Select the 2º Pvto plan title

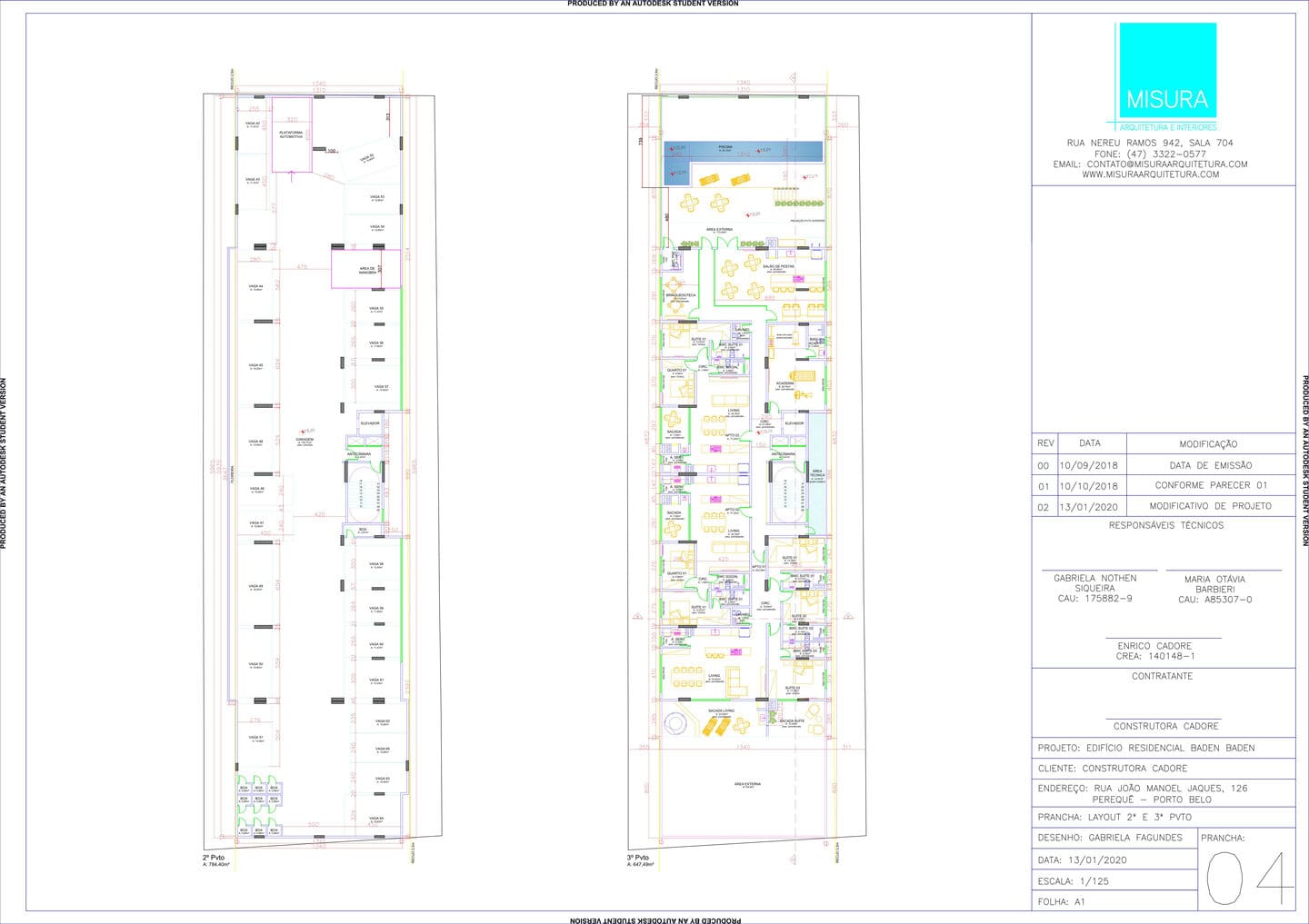213,858
